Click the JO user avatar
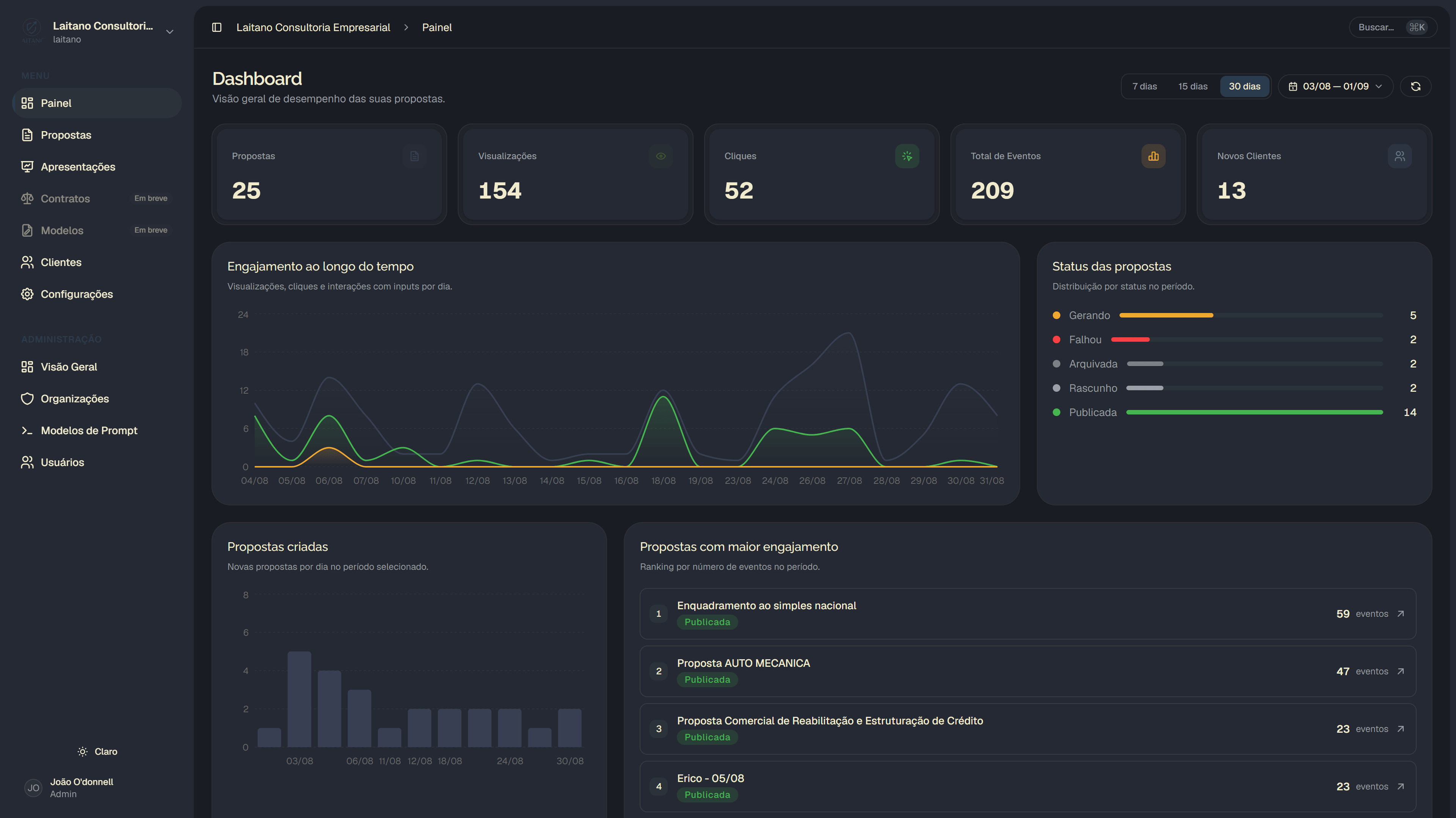 pos(33,788)
